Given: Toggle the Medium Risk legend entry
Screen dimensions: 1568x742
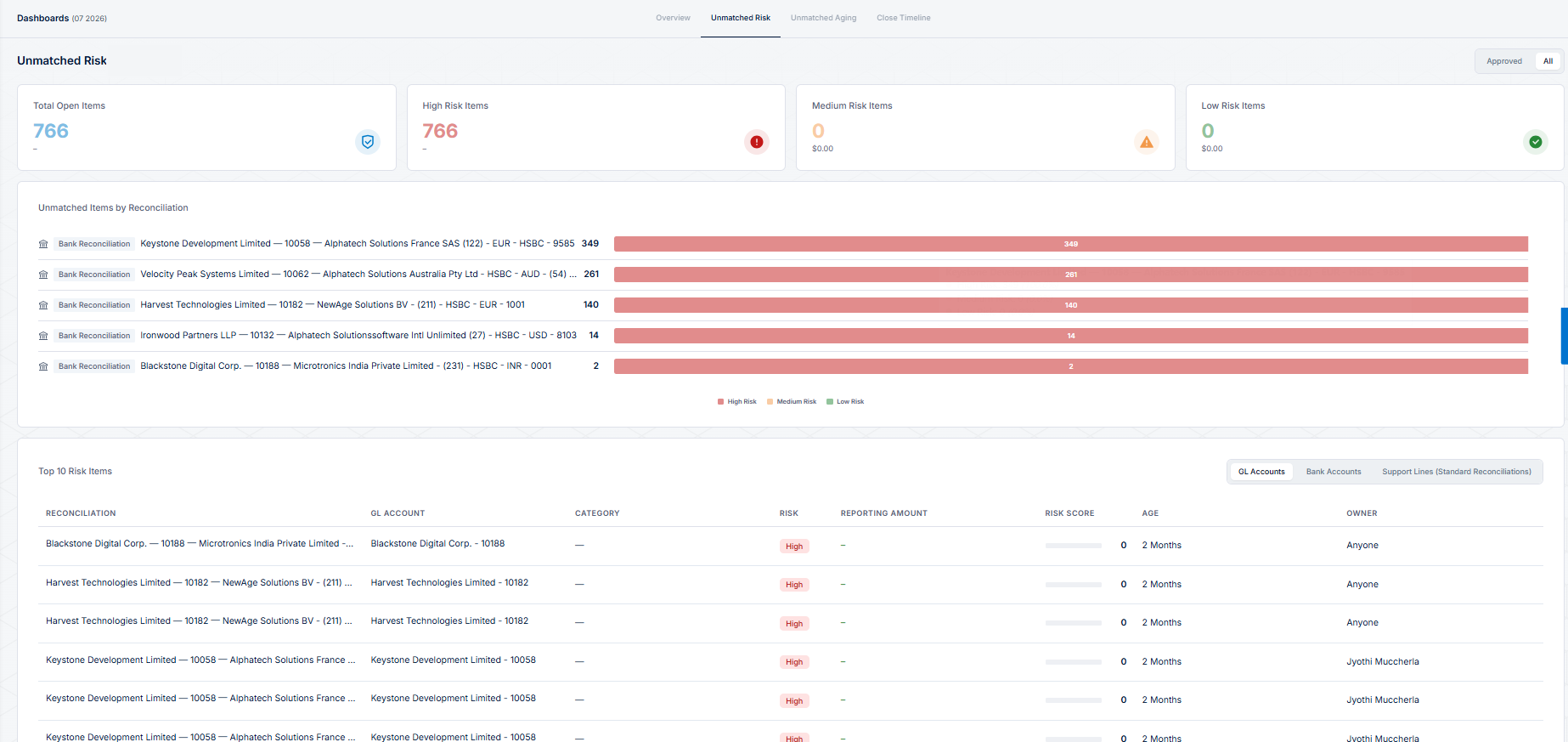Looking at the screenshot, I should 792,402.
